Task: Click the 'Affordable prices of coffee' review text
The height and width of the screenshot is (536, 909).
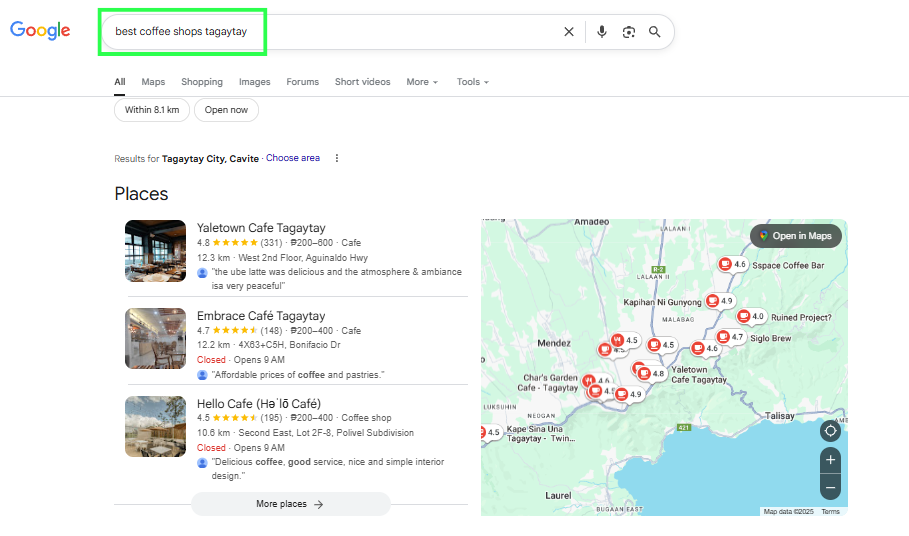Action: 297,375
